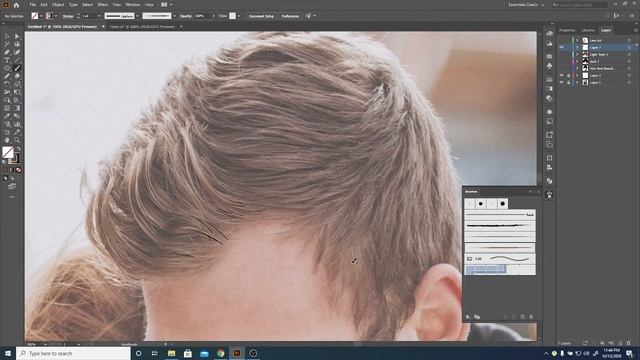Open the File menu
This screenshot has width=640, height=360.
32,5
